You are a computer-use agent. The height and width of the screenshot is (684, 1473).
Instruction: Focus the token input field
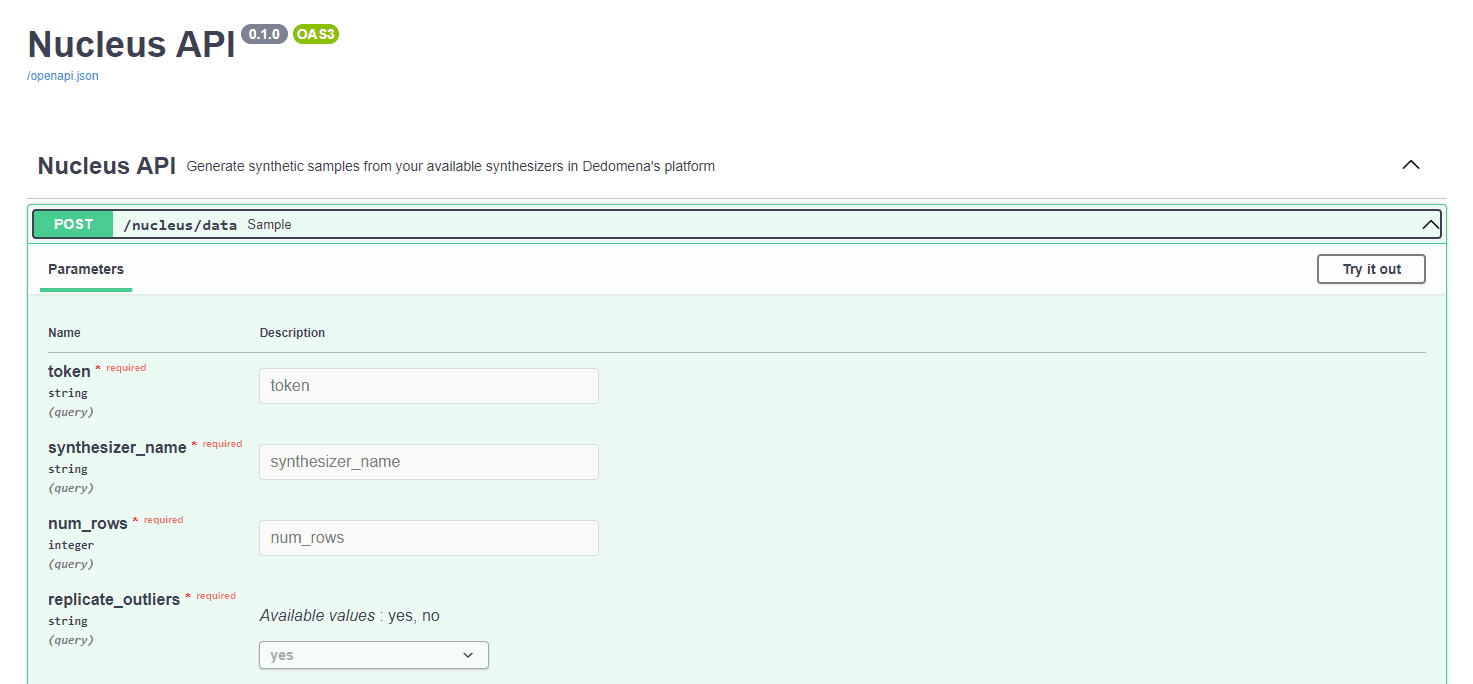click(x=429, y=386)
